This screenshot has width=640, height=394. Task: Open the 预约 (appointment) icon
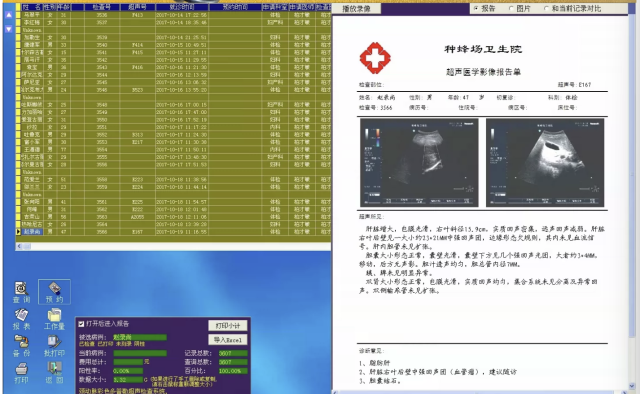[54, 292]
